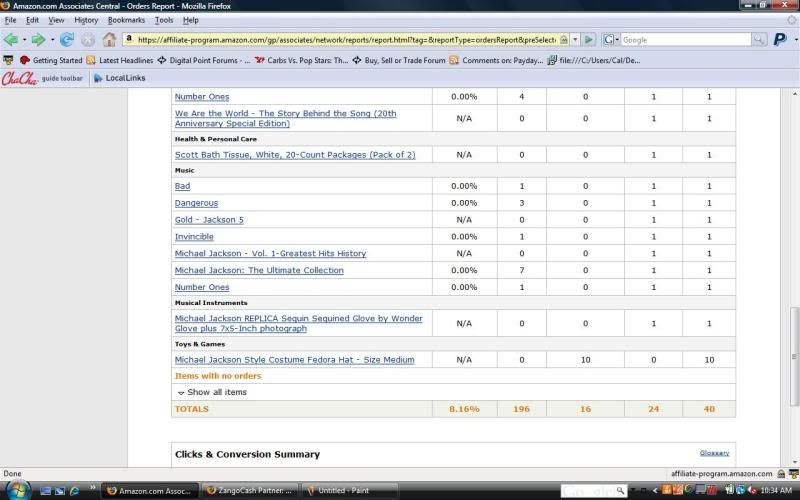The width and height of the screenshot is (800, 500).
Task: Open the Tools menu
Action: click(x=164, y=20)
